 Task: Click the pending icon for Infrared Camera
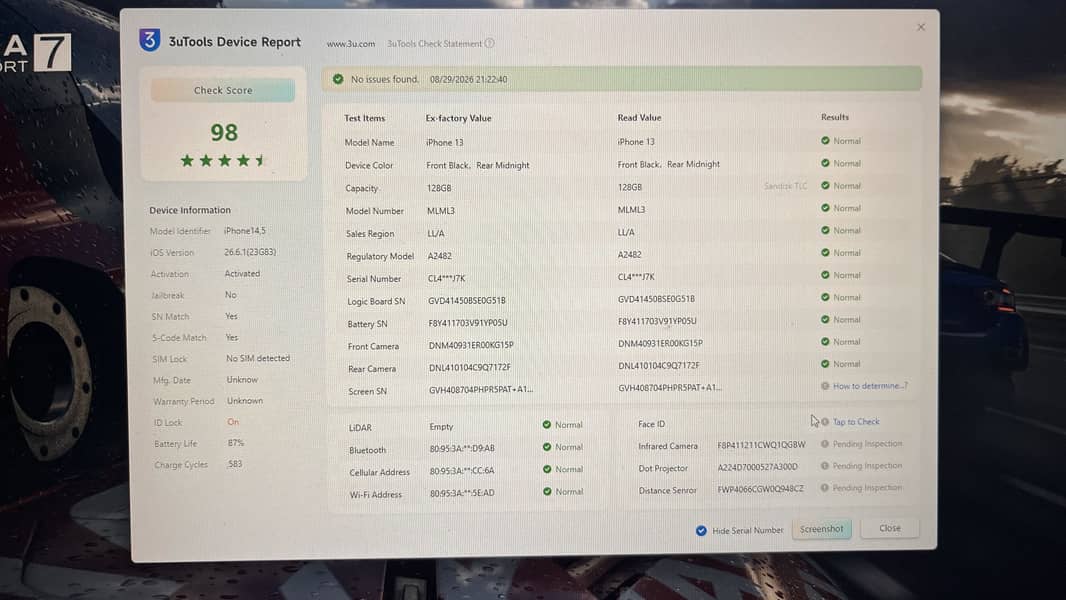pyautogui.click(x=825, y=444)
